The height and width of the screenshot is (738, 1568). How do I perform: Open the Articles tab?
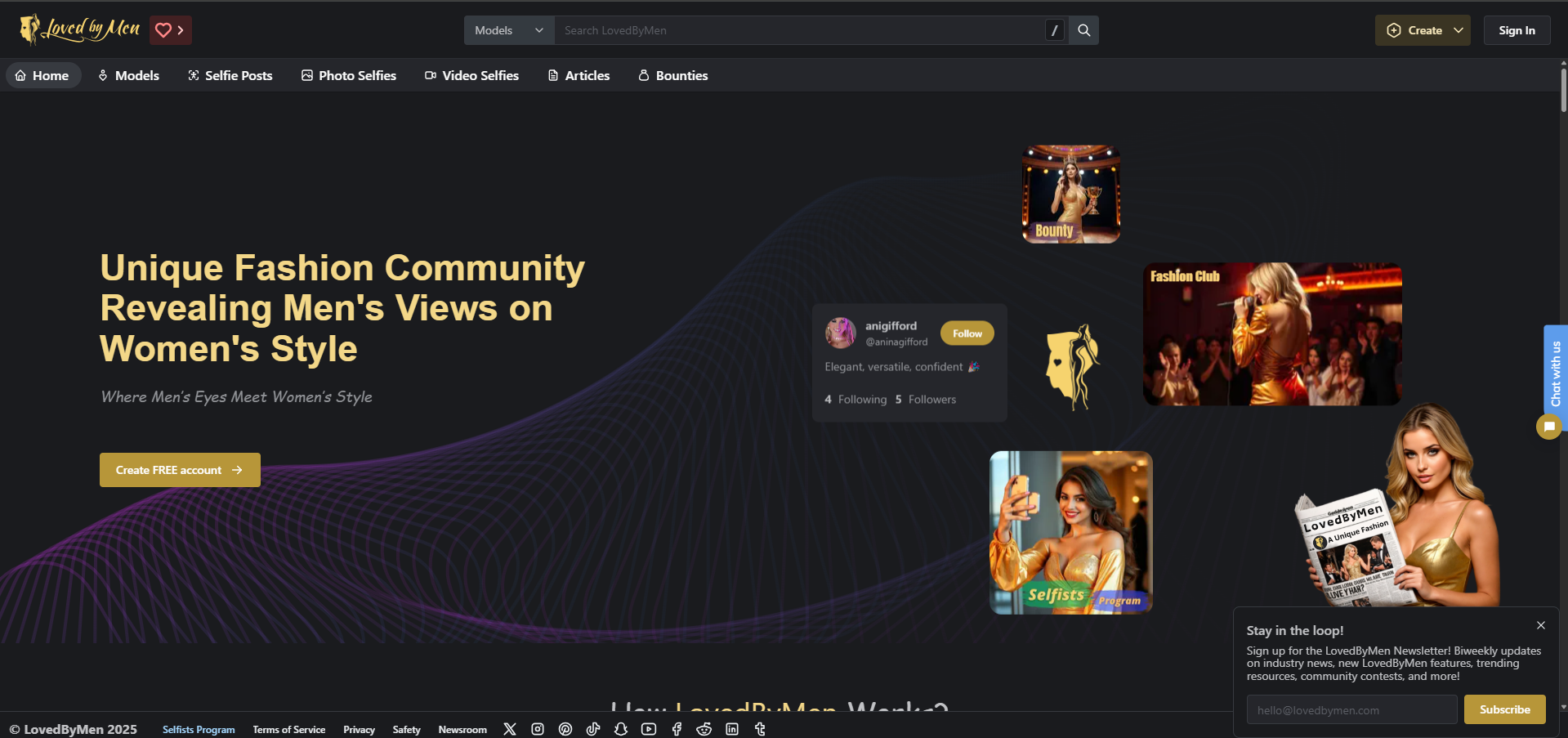tap(579, 75)
